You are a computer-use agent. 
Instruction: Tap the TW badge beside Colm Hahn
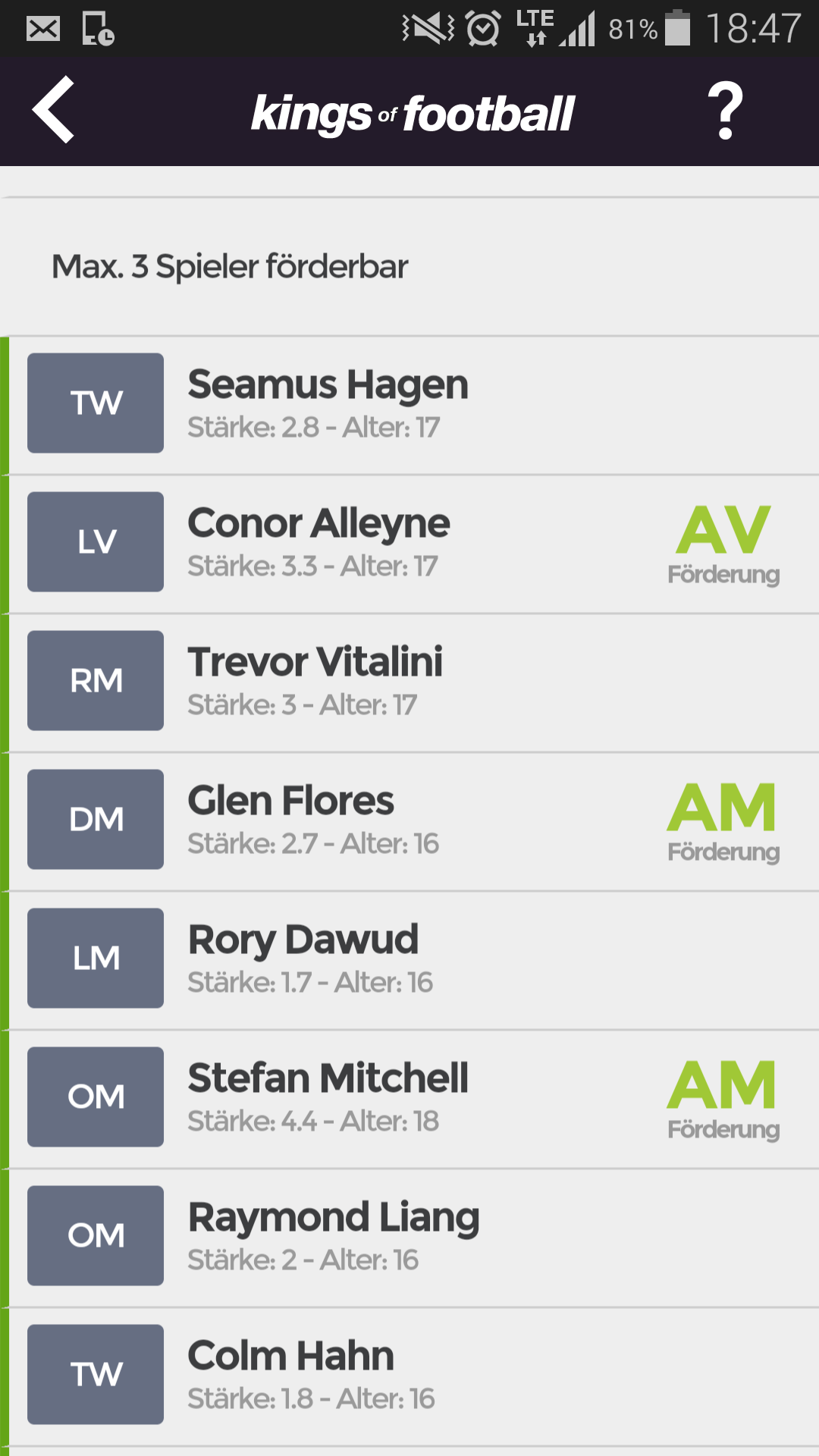coord(96,1374)
